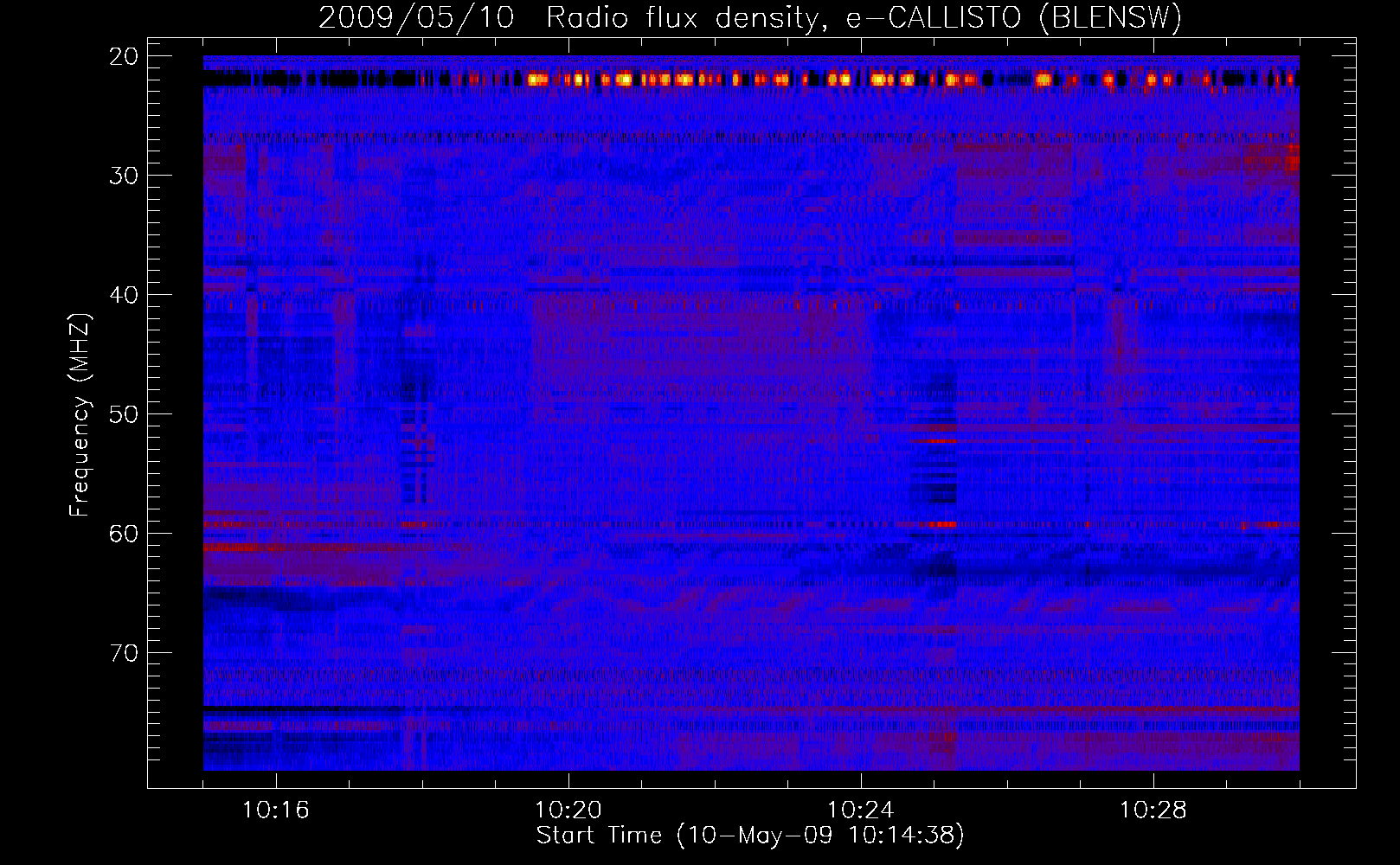1400x865 pixels.
Task: Click the 30 frequency tick label
Action: [125, 176]
